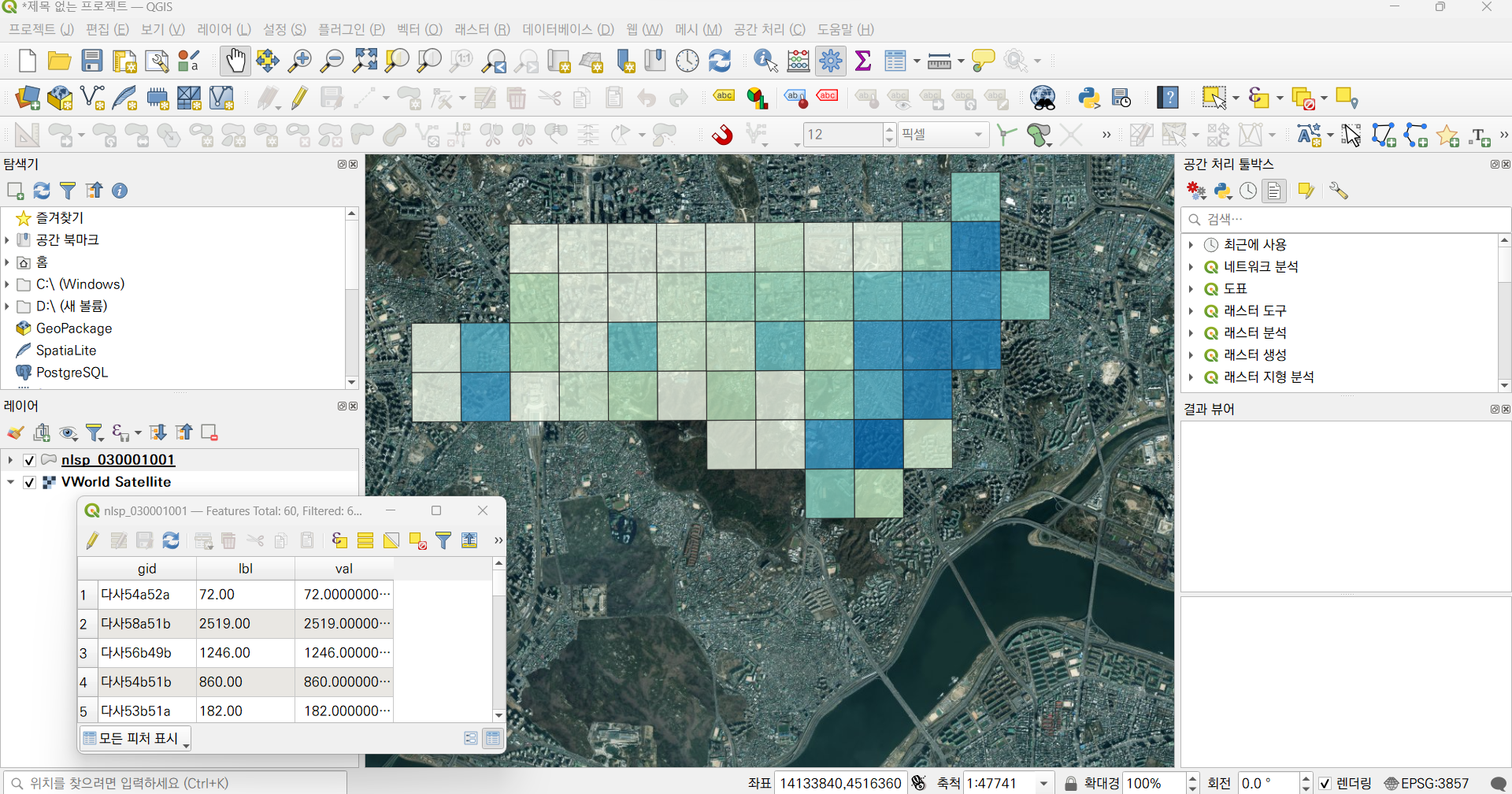1512x794 pixels.
Task: Click the attribute table vertical scrollbar
Action: coord(498,640)
